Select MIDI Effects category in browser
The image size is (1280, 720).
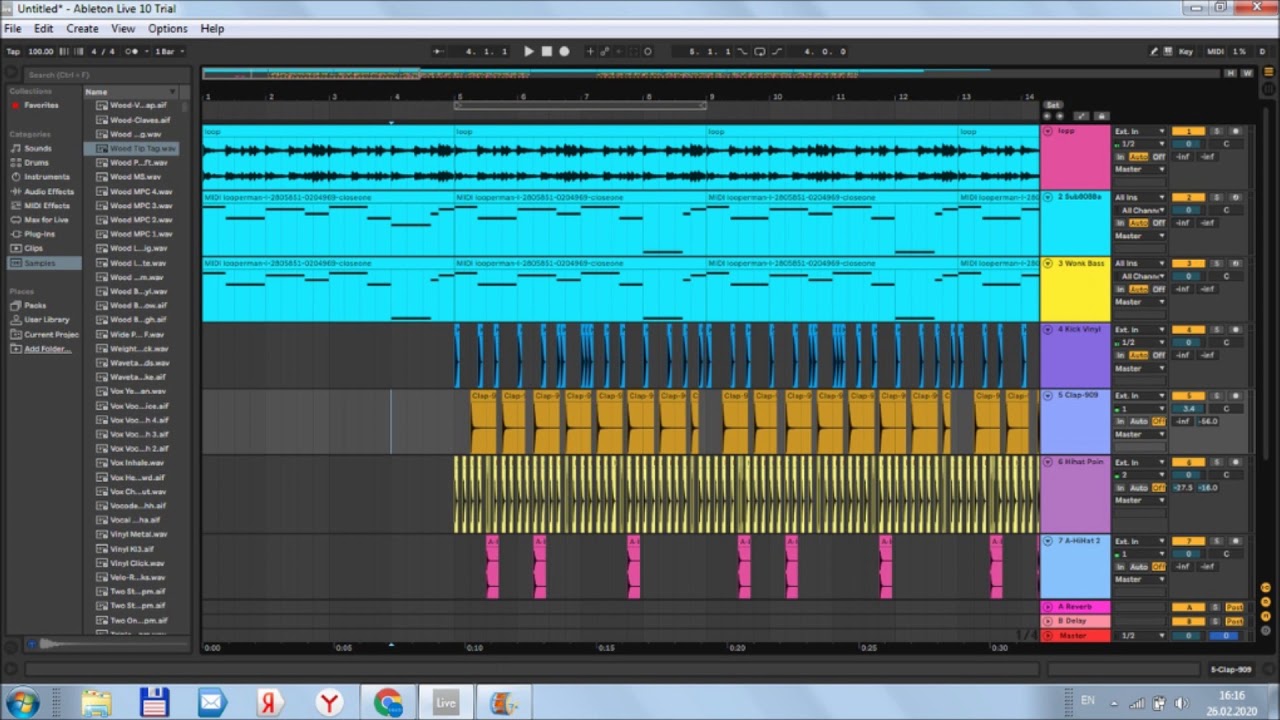pos(47,205)
